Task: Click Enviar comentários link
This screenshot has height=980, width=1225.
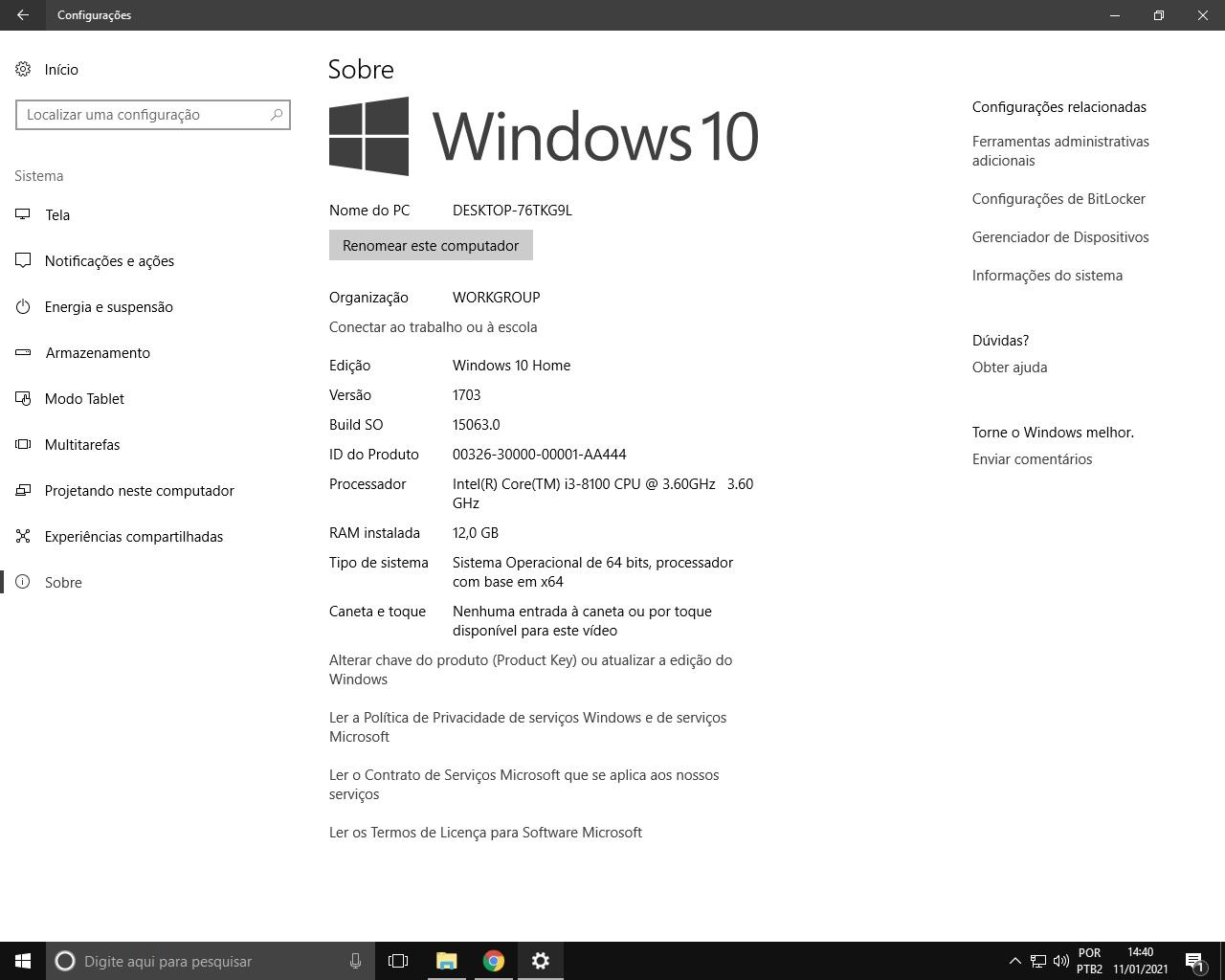Action: pos(1032,459)
